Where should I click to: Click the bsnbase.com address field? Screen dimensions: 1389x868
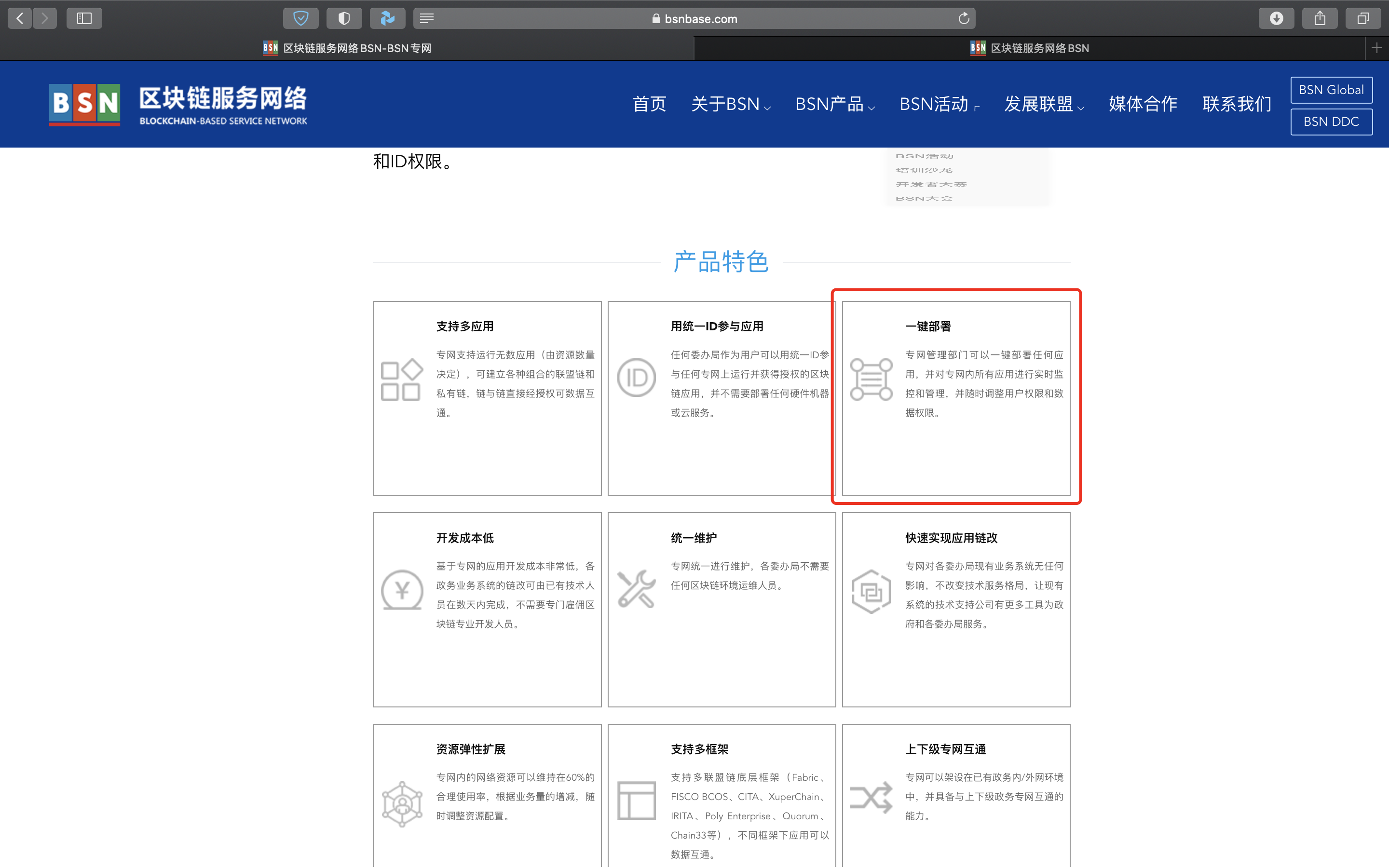click(694, 18)
